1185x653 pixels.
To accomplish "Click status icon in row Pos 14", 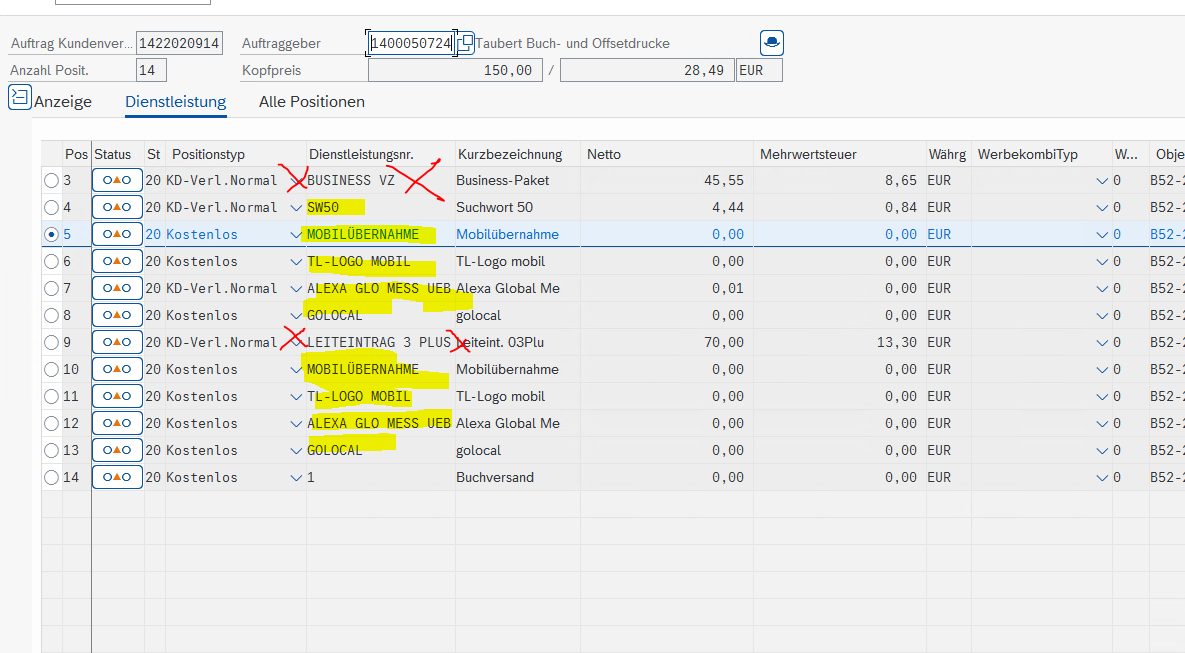I will 117,477.
